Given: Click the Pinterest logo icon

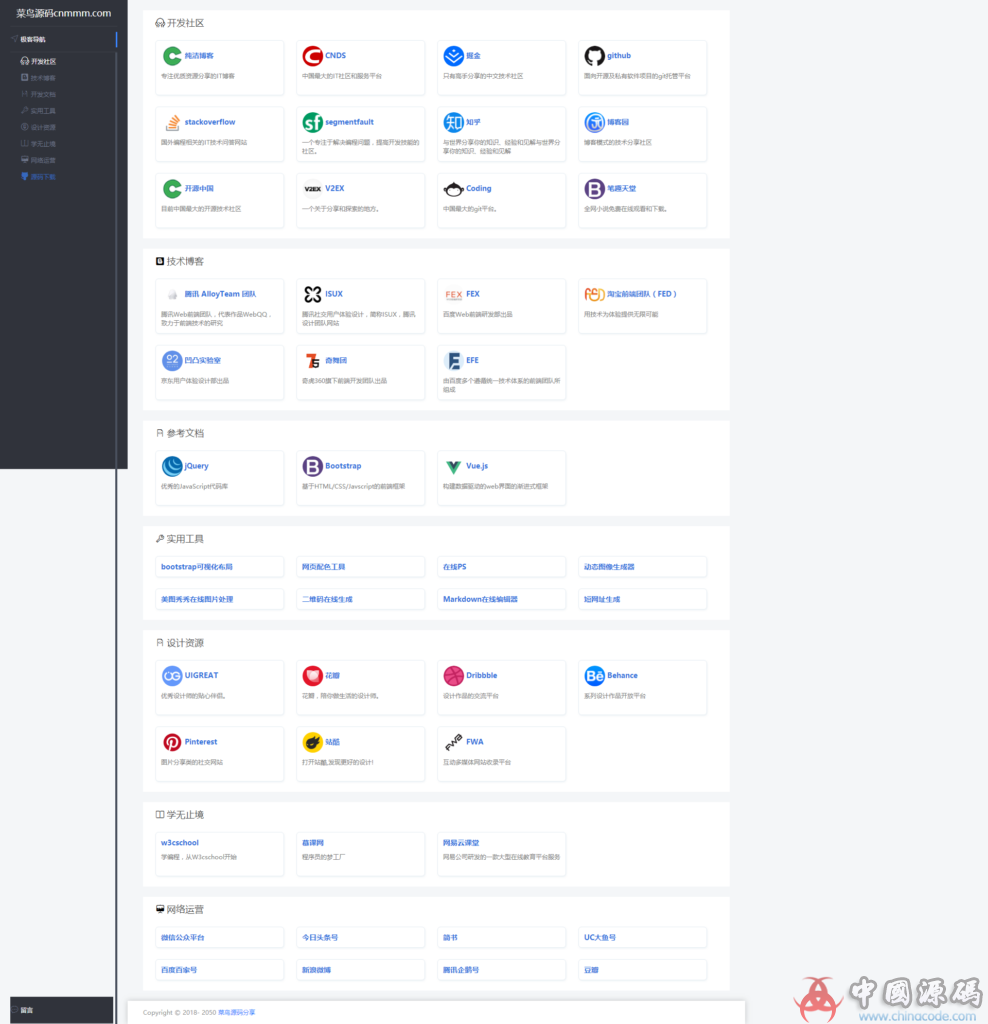Looking at the screenshot, I should coord(172,742).
